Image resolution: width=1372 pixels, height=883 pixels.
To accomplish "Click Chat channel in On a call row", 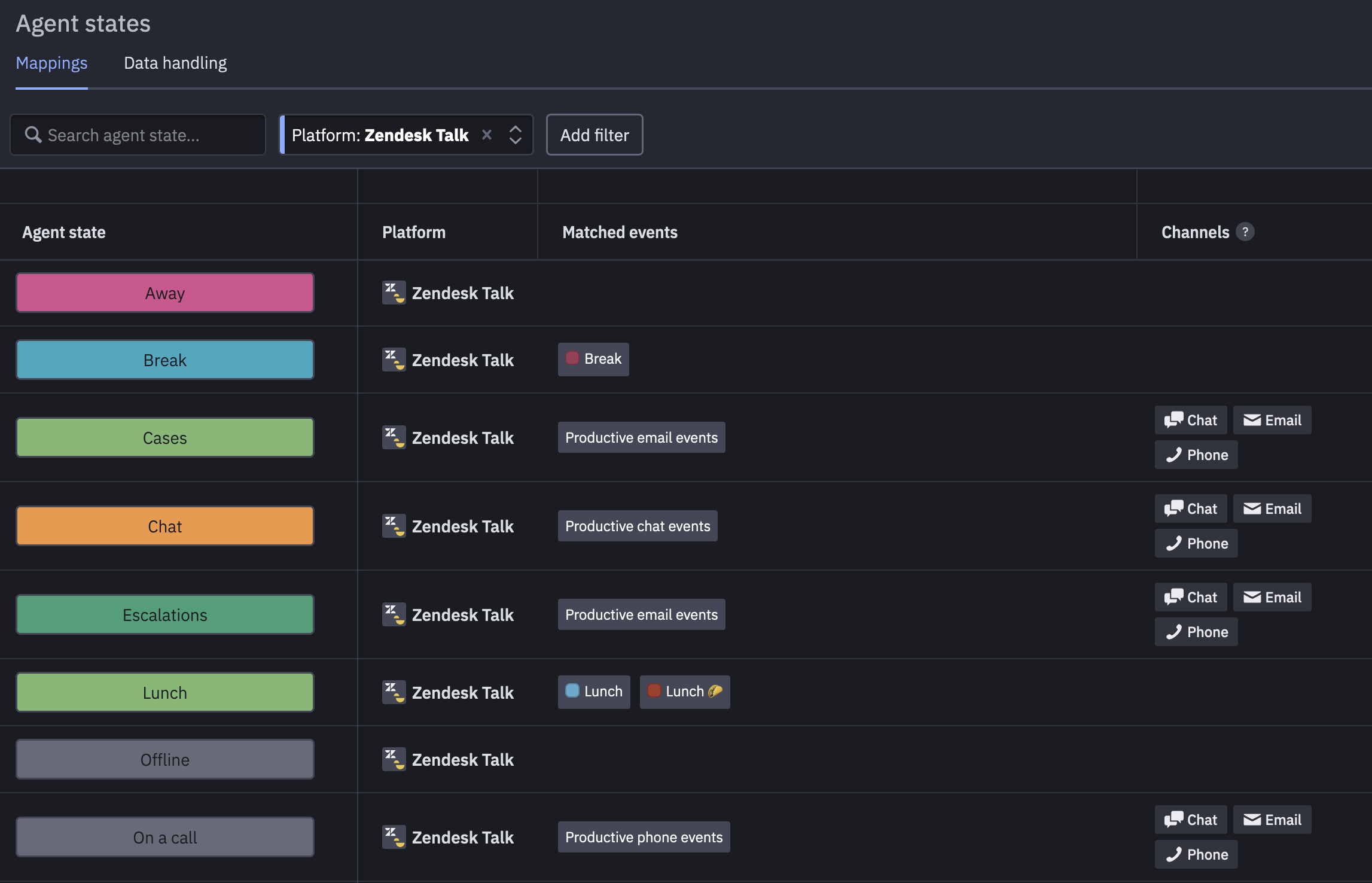I will tap(1191, 820).
